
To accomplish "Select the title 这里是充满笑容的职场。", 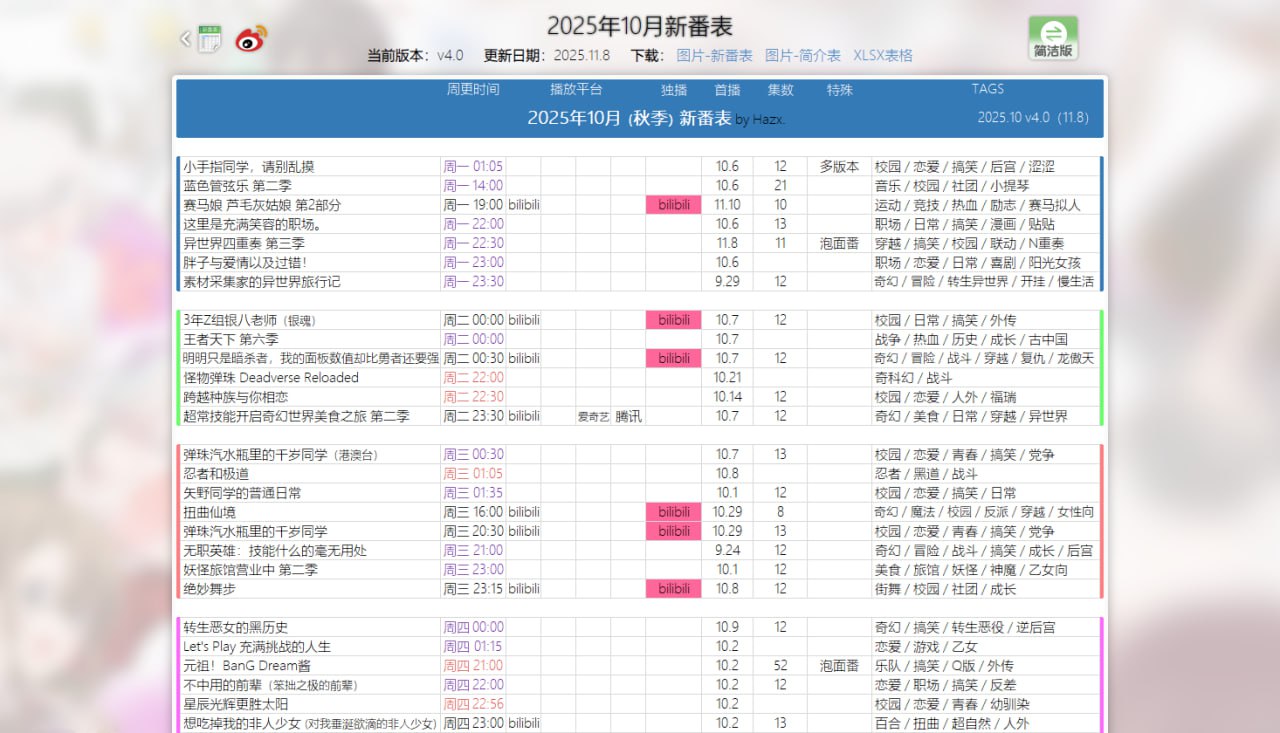I will pyautogui.click(x=254, y=224).
